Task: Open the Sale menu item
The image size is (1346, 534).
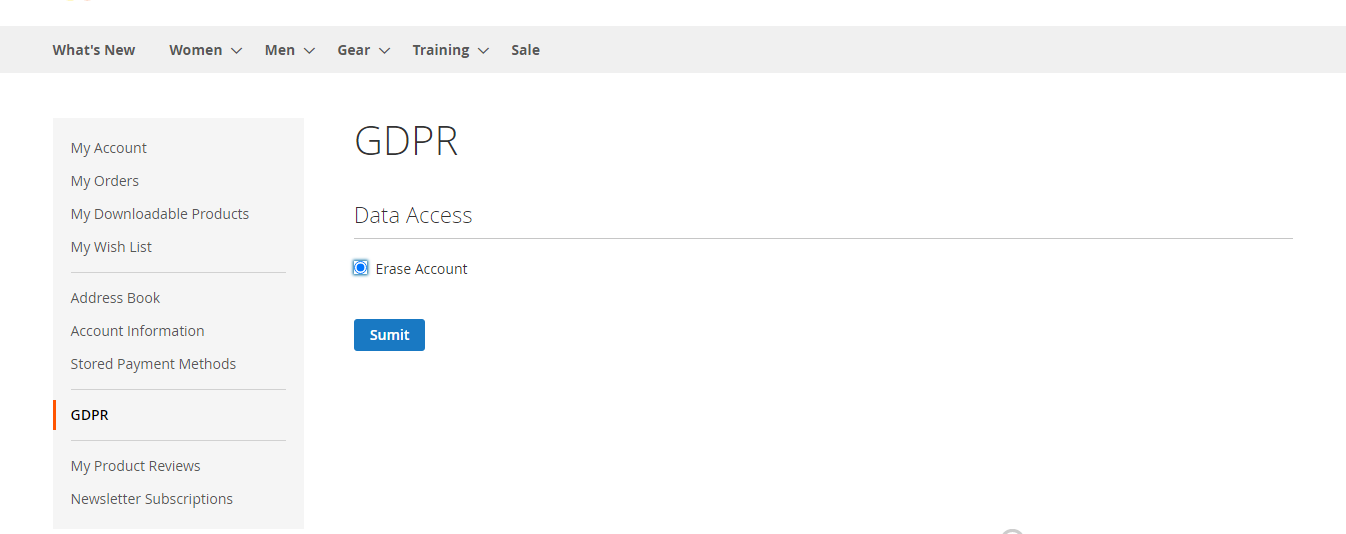Action: (525, 50)
